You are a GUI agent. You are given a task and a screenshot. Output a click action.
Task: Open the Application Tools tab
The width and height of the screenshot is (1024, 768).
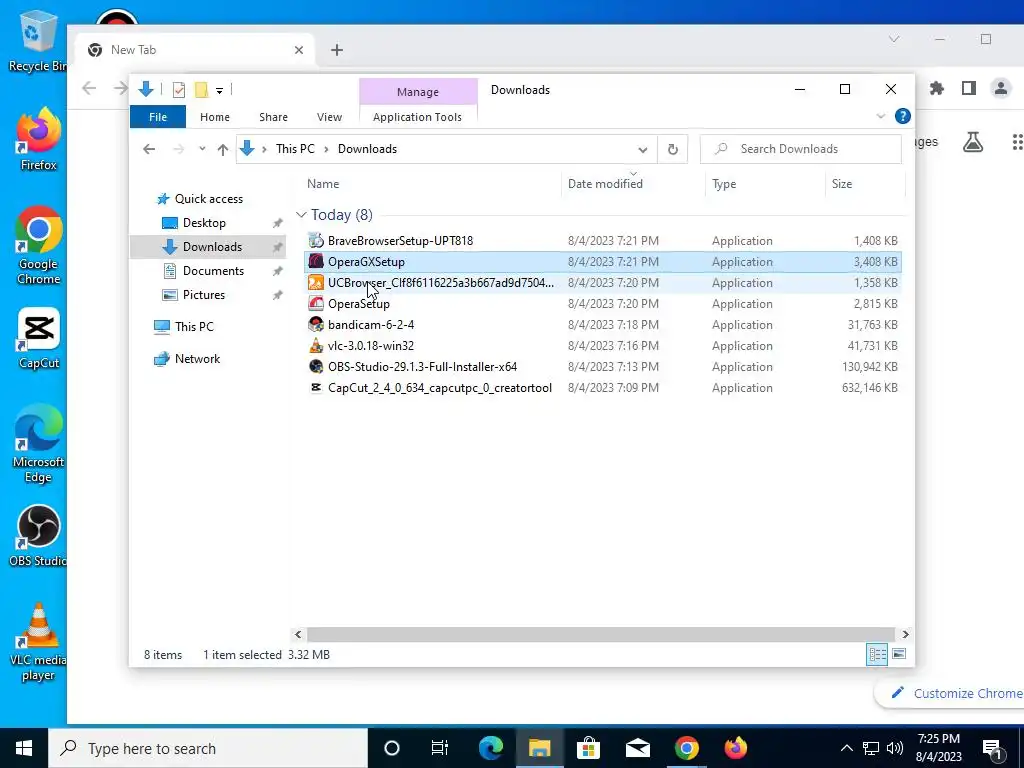point(417,117)
